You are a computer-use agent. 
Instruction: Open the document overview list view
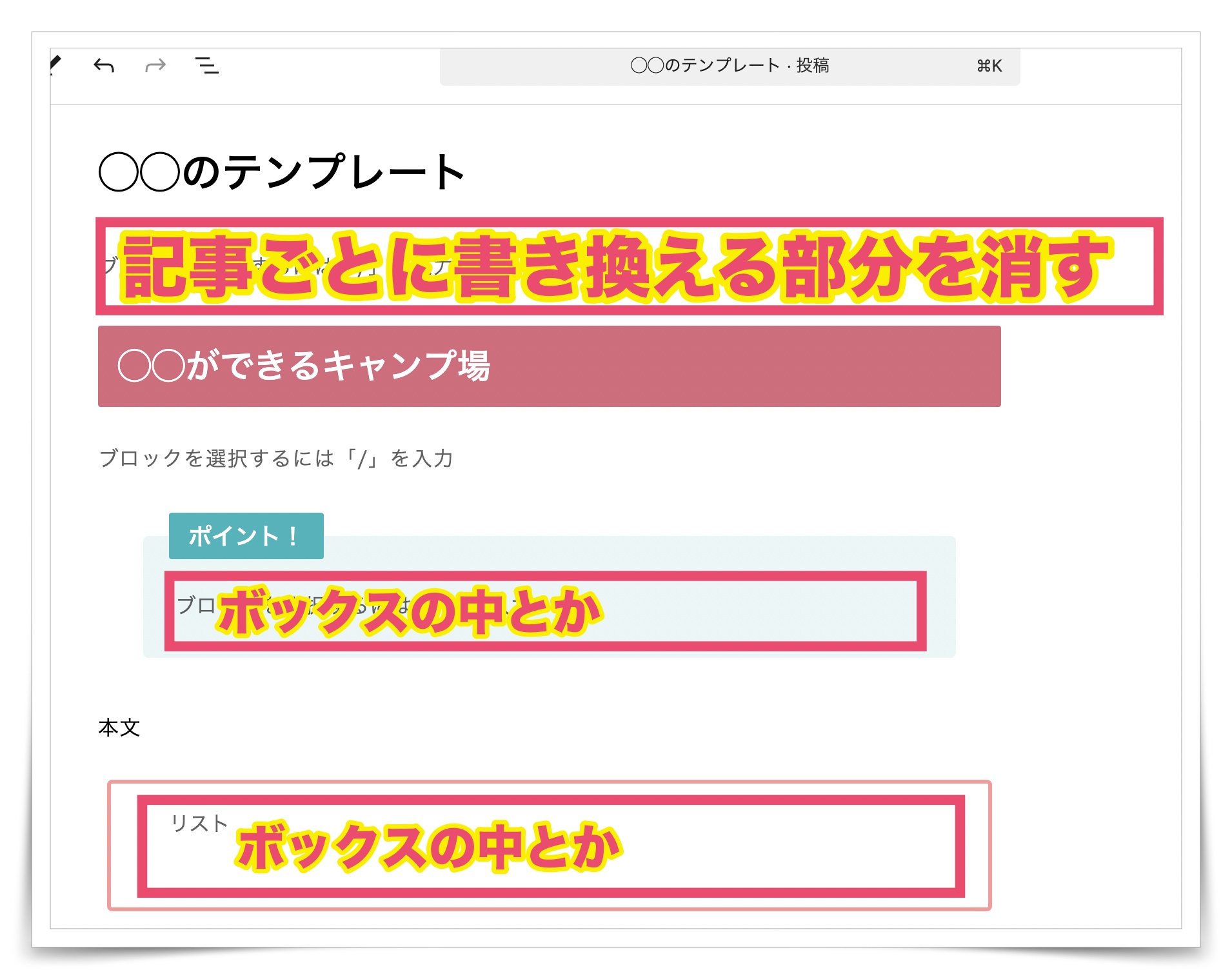coord(207,65)
